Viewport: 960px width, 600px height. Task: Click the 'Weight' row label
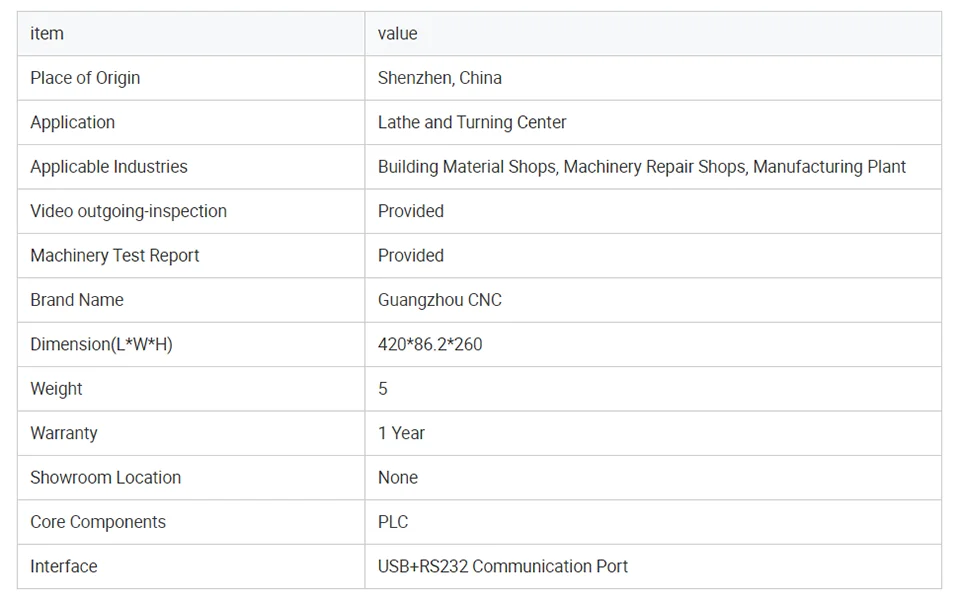(56, 389)
